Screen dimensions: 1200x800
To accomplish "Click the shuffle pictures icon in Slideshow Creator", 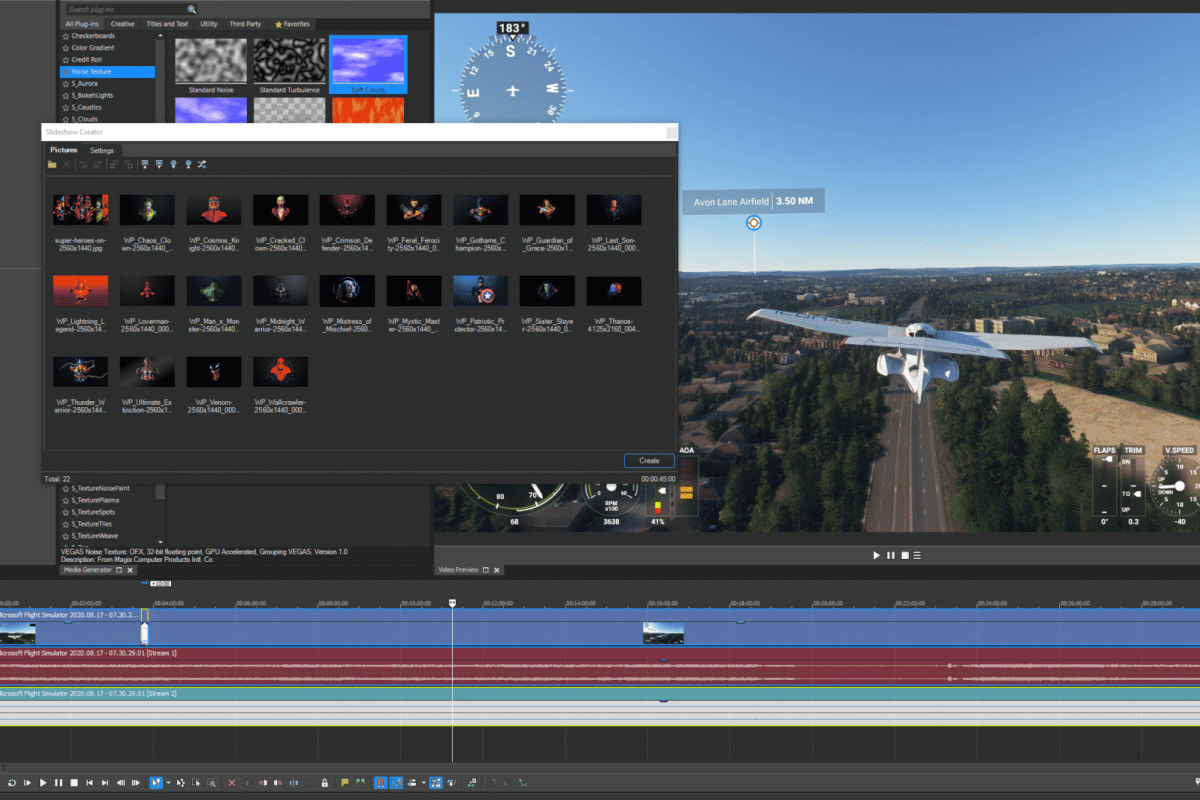I will 202,164.
